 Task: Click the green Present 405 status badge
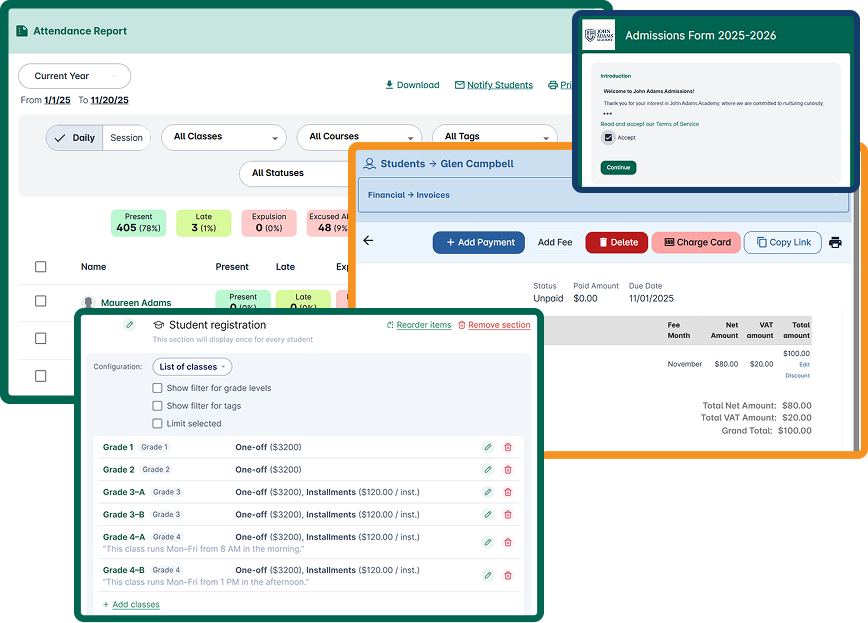[139, 223]
